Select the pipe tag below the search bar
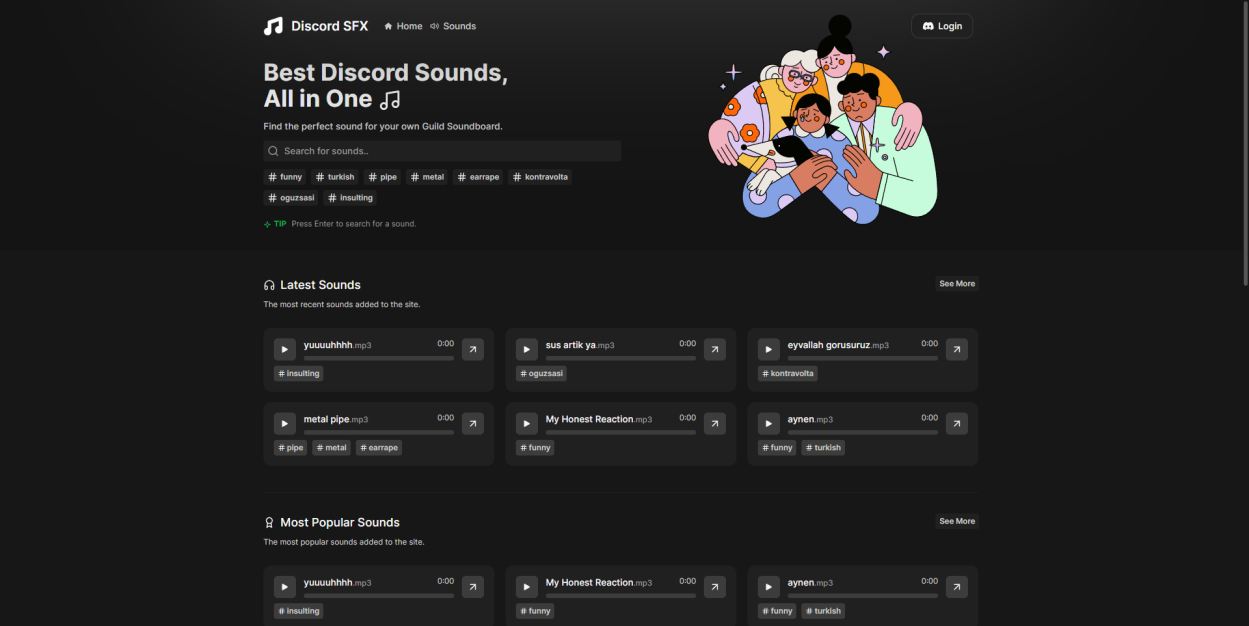The height and width of the screenshot is (626, 1249). pos(383,177)
